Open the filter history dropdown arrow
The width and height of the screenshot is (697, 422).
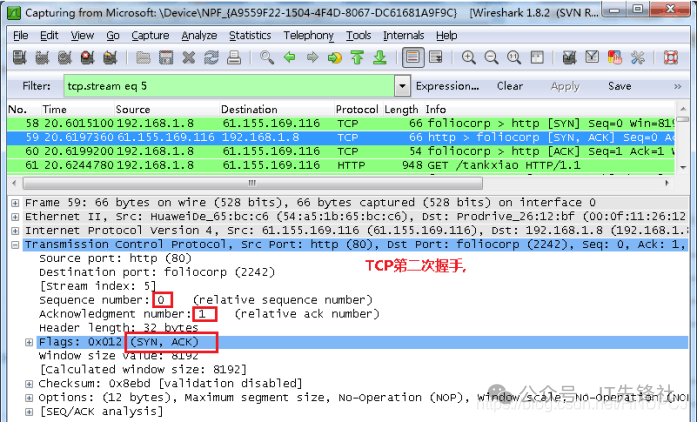[x=402, y=86]
